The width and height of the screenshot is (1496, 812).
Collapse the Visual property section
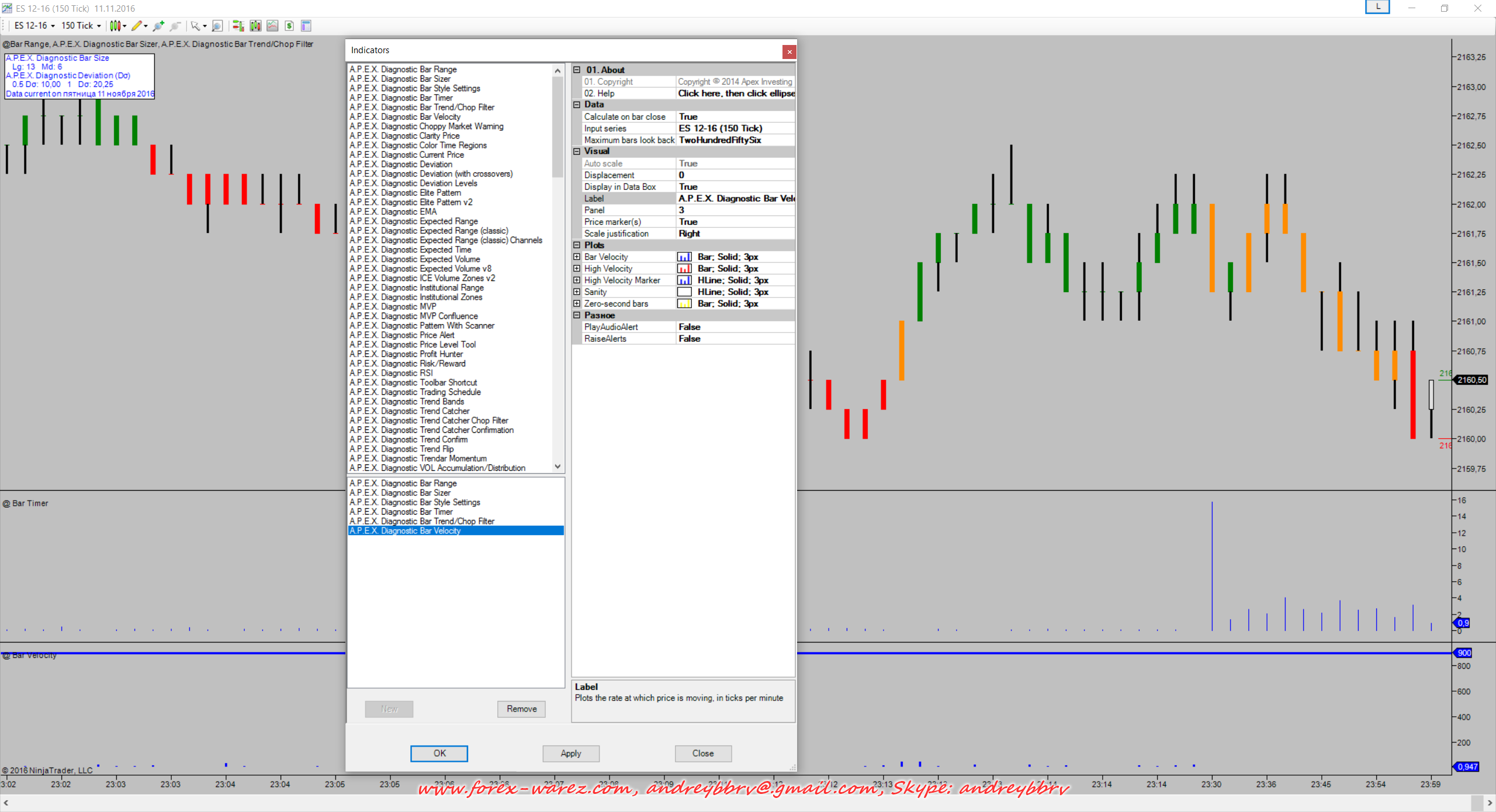pos(577,151)
